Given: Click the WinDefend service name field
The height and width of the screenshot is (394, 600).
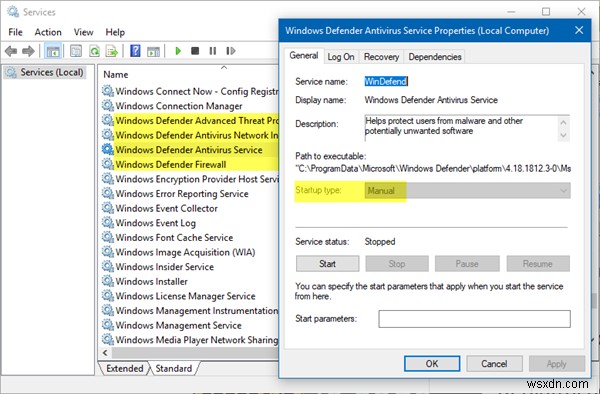Looking at the screenshot, I should [x=386, y=81].
